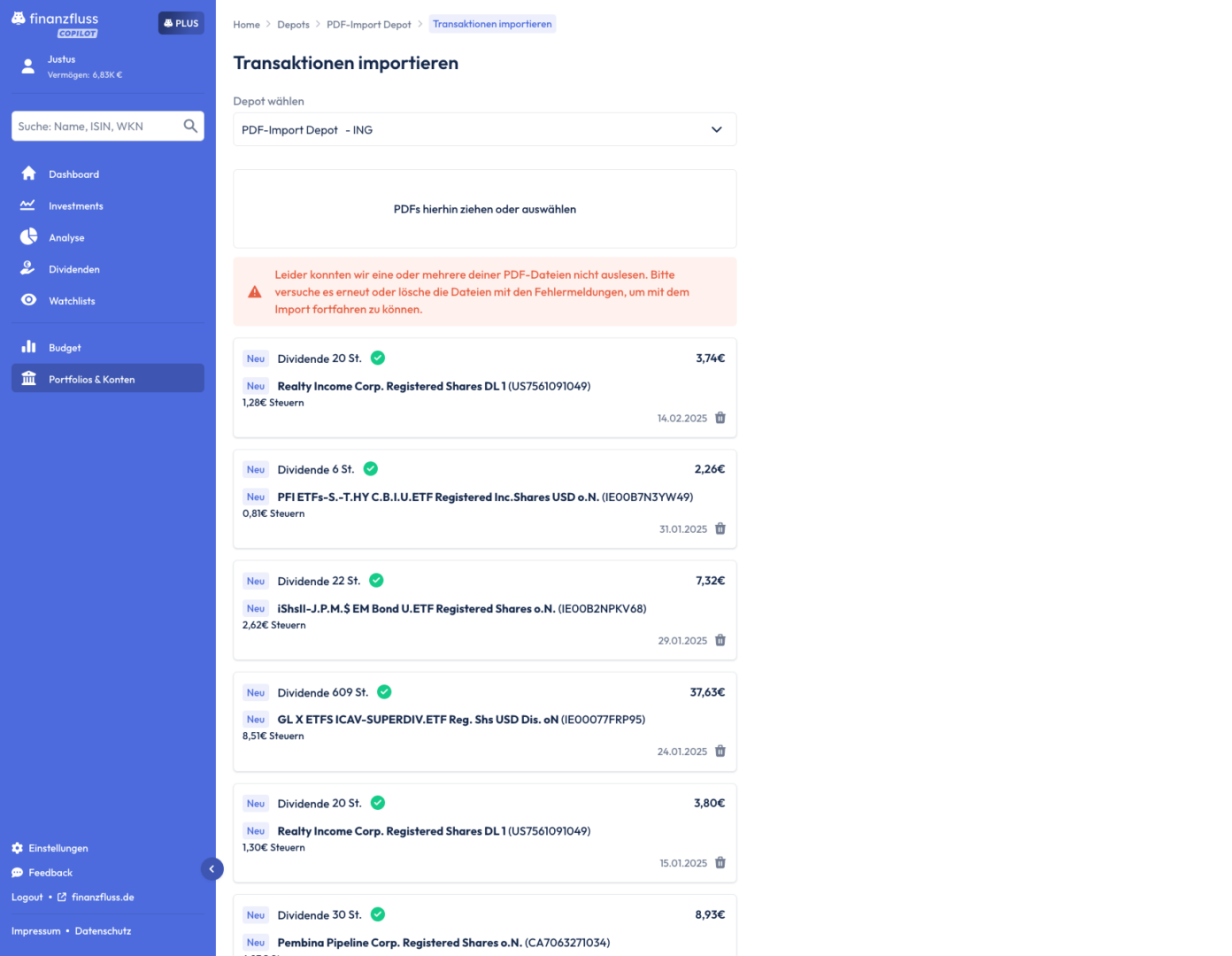Screen dimensions: 1232x956
Task: Open the Impressum link
Action: pos(36,930)
